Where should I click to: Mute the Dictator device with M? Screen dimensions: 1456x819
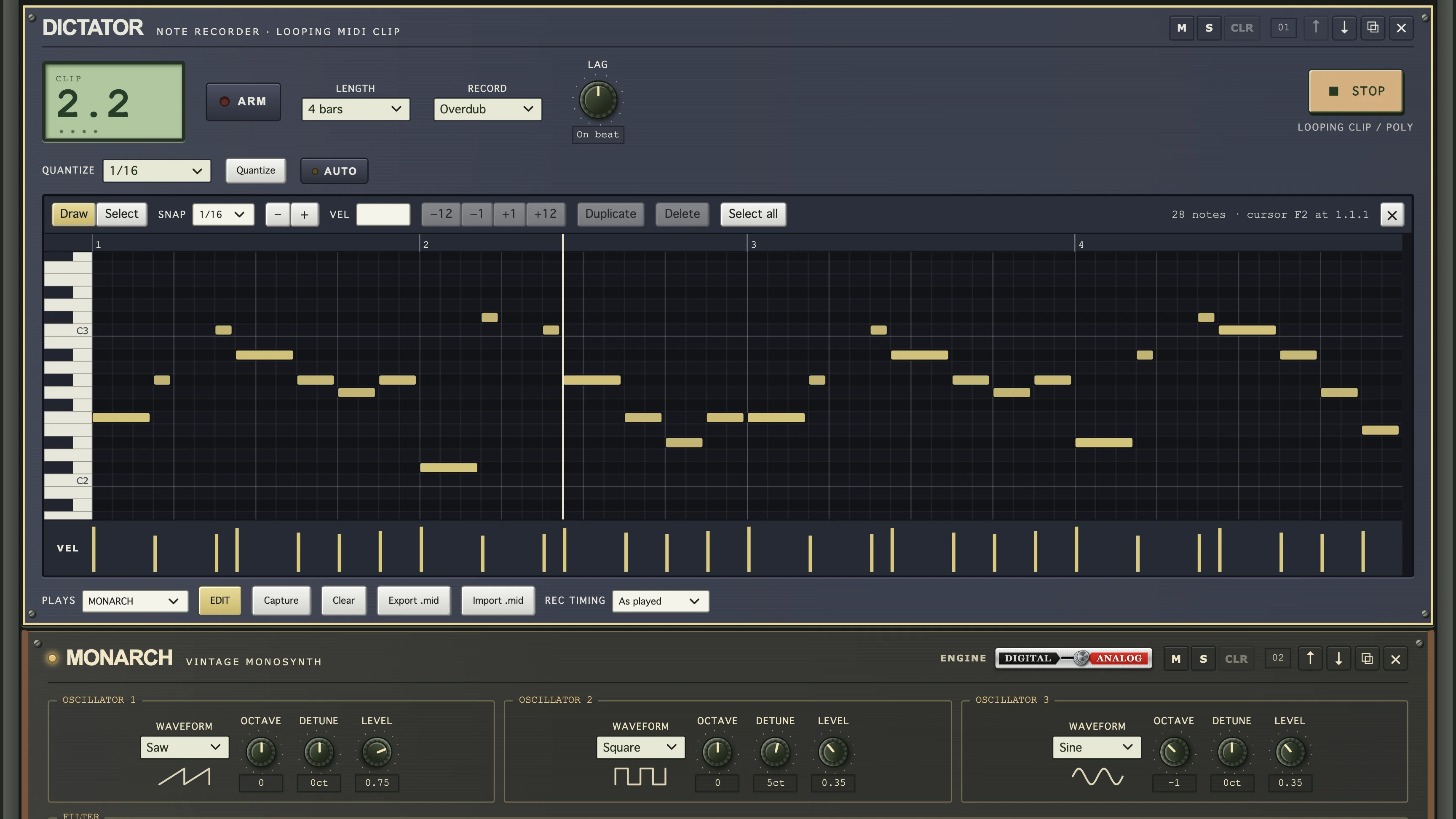(1181, 28)
